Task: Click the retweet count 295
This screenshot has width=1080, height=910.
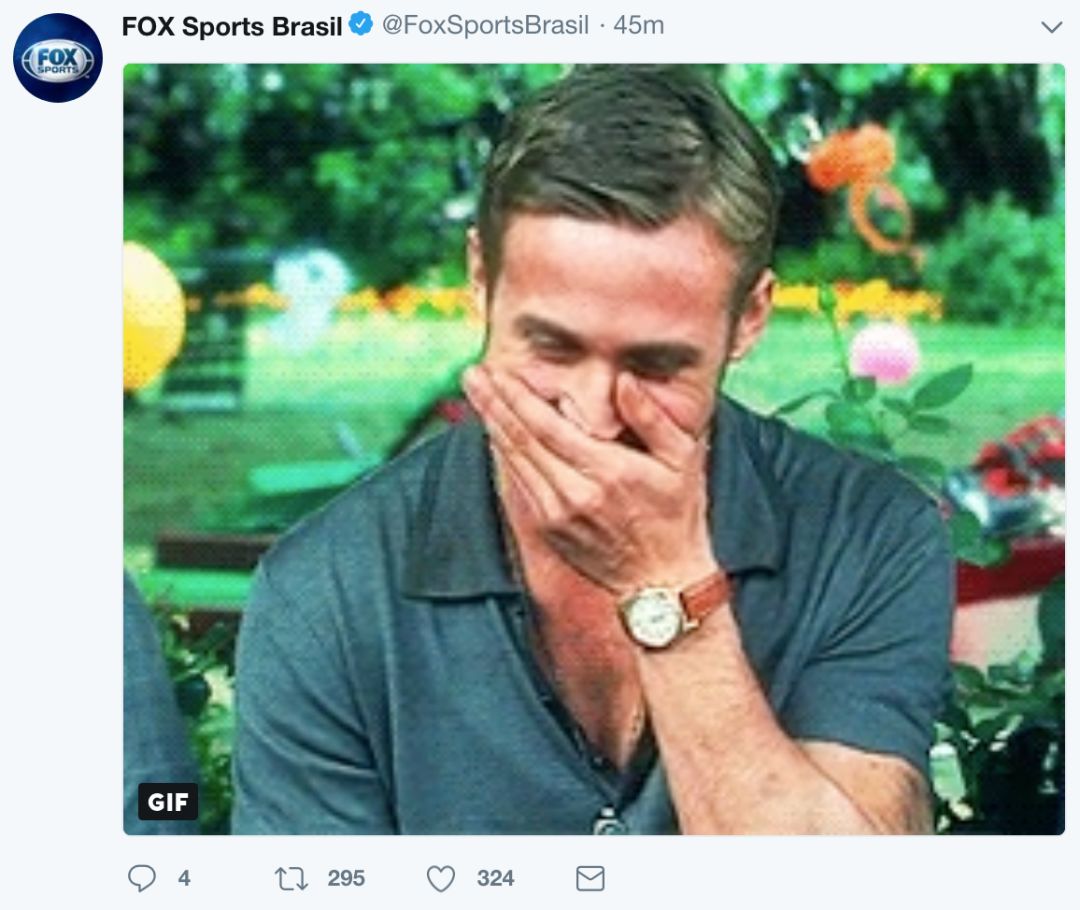Action: pyautogui.click(x=346, y=878)
